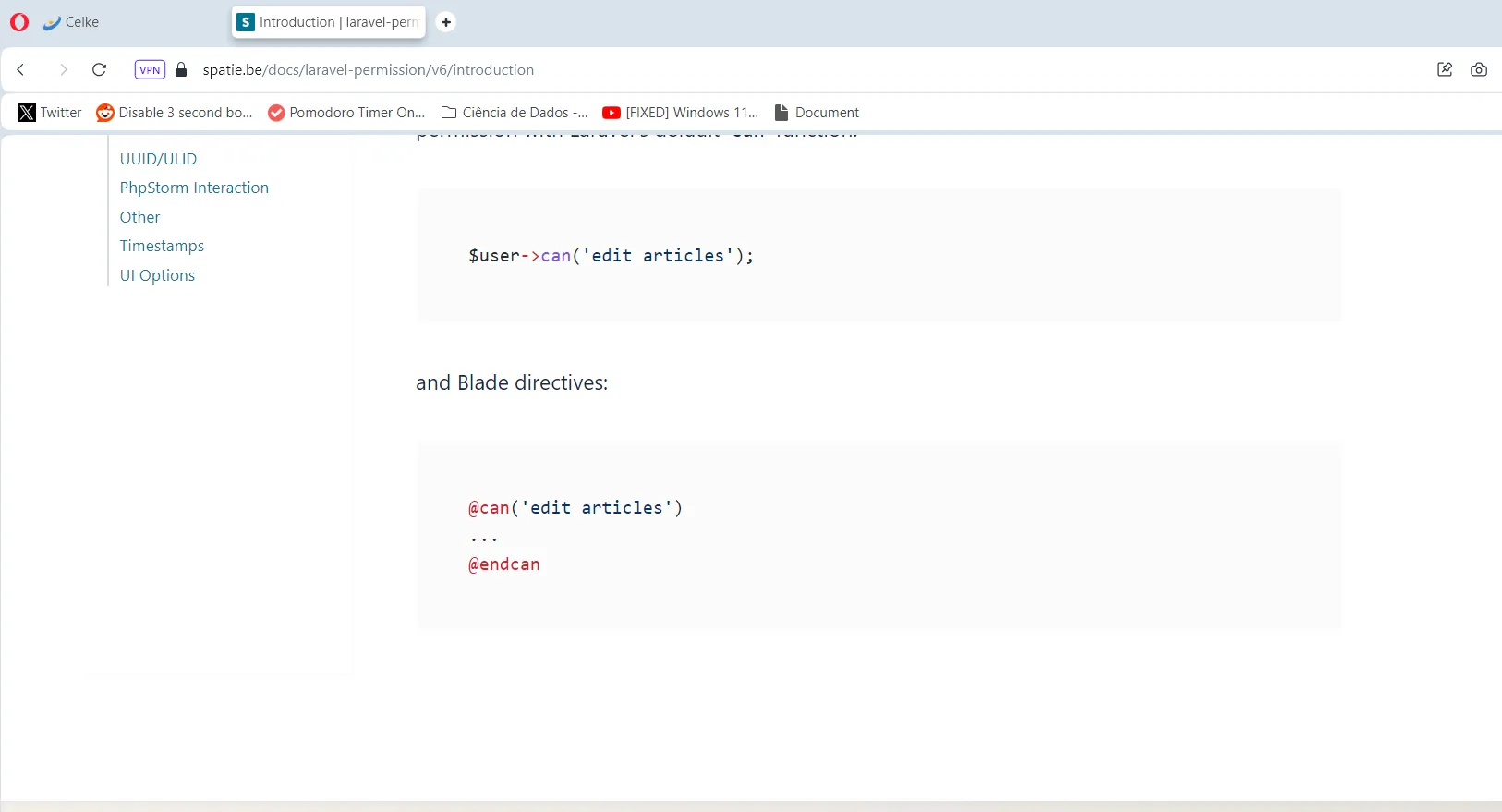Open the Pomodoro Timer bookmark
Viewport: 1502px width, 812px height.
click(x=346, y=113)
